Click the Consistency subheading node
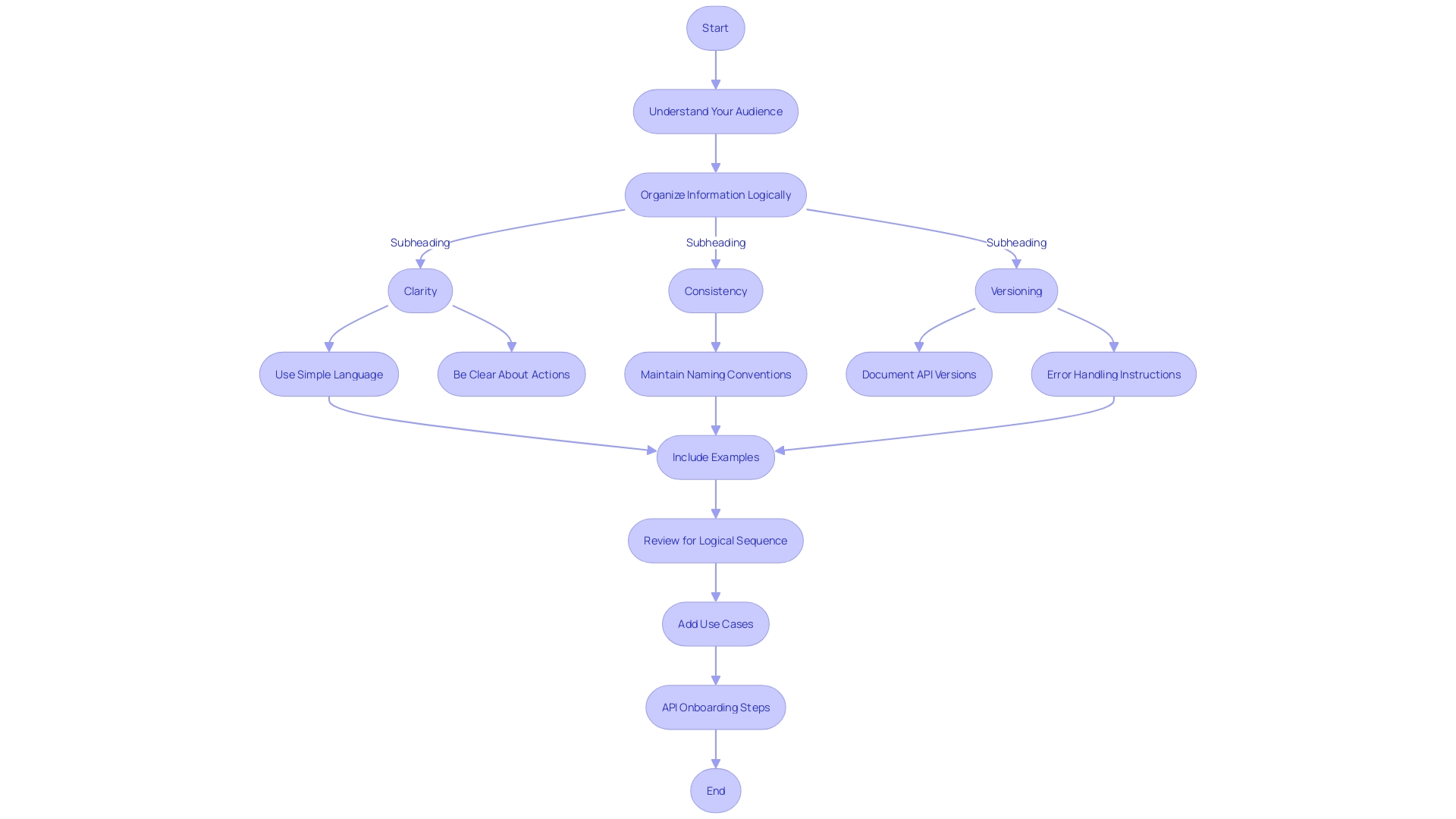 point(715,290)
